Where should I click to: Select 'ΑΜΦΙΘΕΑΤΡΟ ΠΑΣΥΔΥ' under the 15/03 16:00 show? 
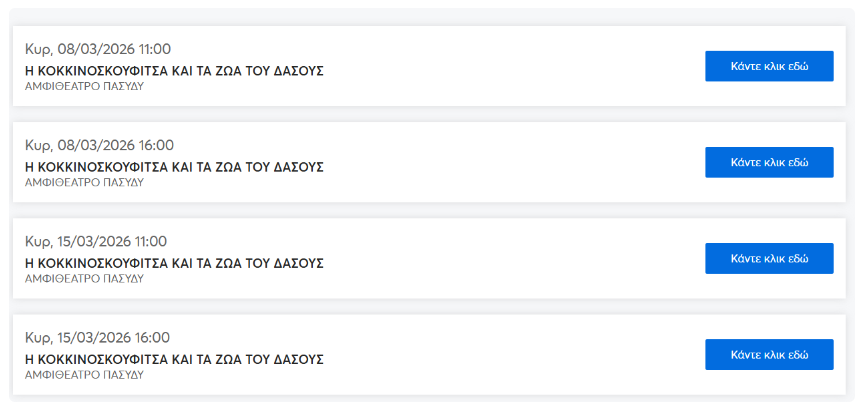[x=84, y=375]
